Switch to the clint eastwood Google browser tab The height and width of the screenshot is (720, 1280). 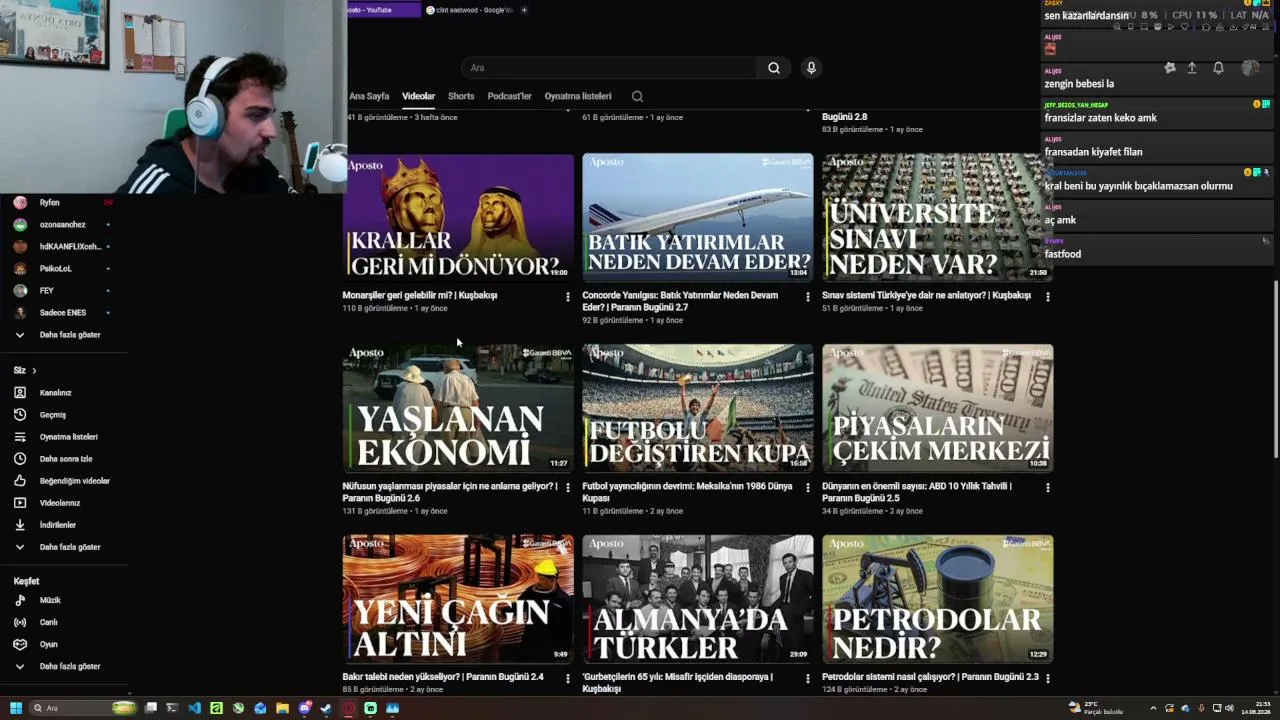(x=469, y=10)
